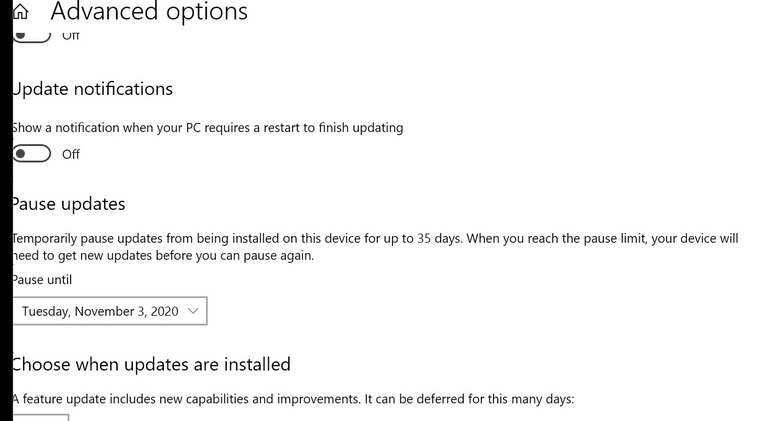Toggle the restart notification switch
Image resolution: width=780 pixels, height=421 pixels.
point(32,154)
